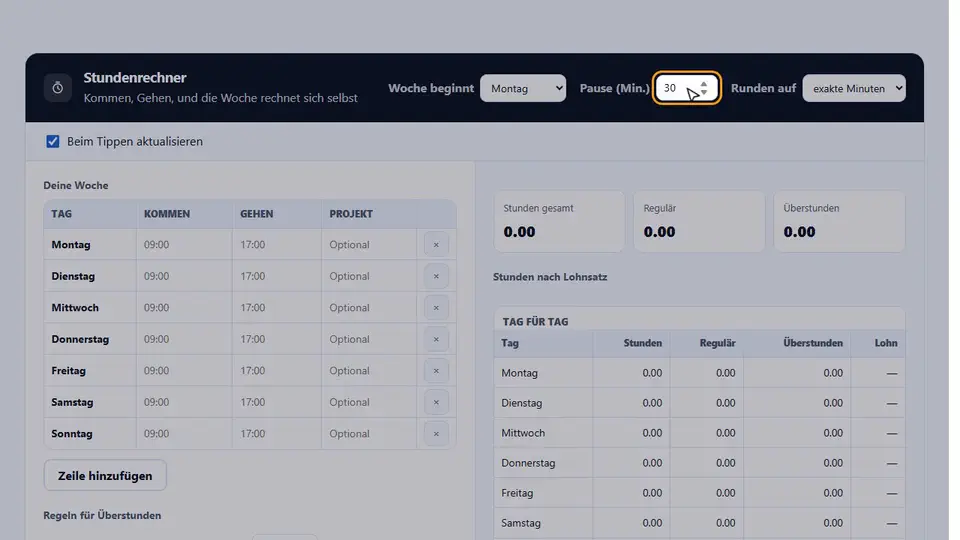
Task: Click Montag Projekt field
Action: pyautogui.click(x=369, y=245)
